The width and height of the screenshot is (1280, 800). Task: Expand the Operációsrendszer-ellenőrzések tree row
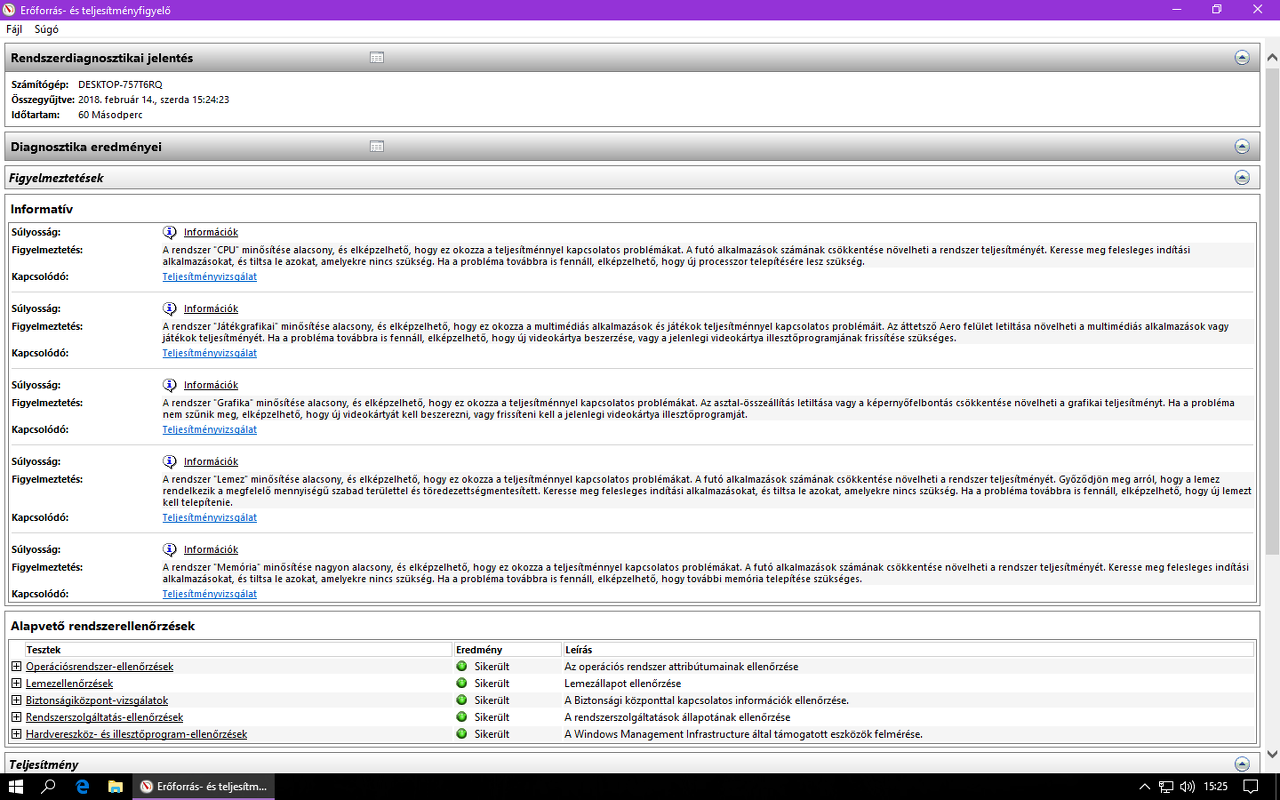tap(16, 666)
